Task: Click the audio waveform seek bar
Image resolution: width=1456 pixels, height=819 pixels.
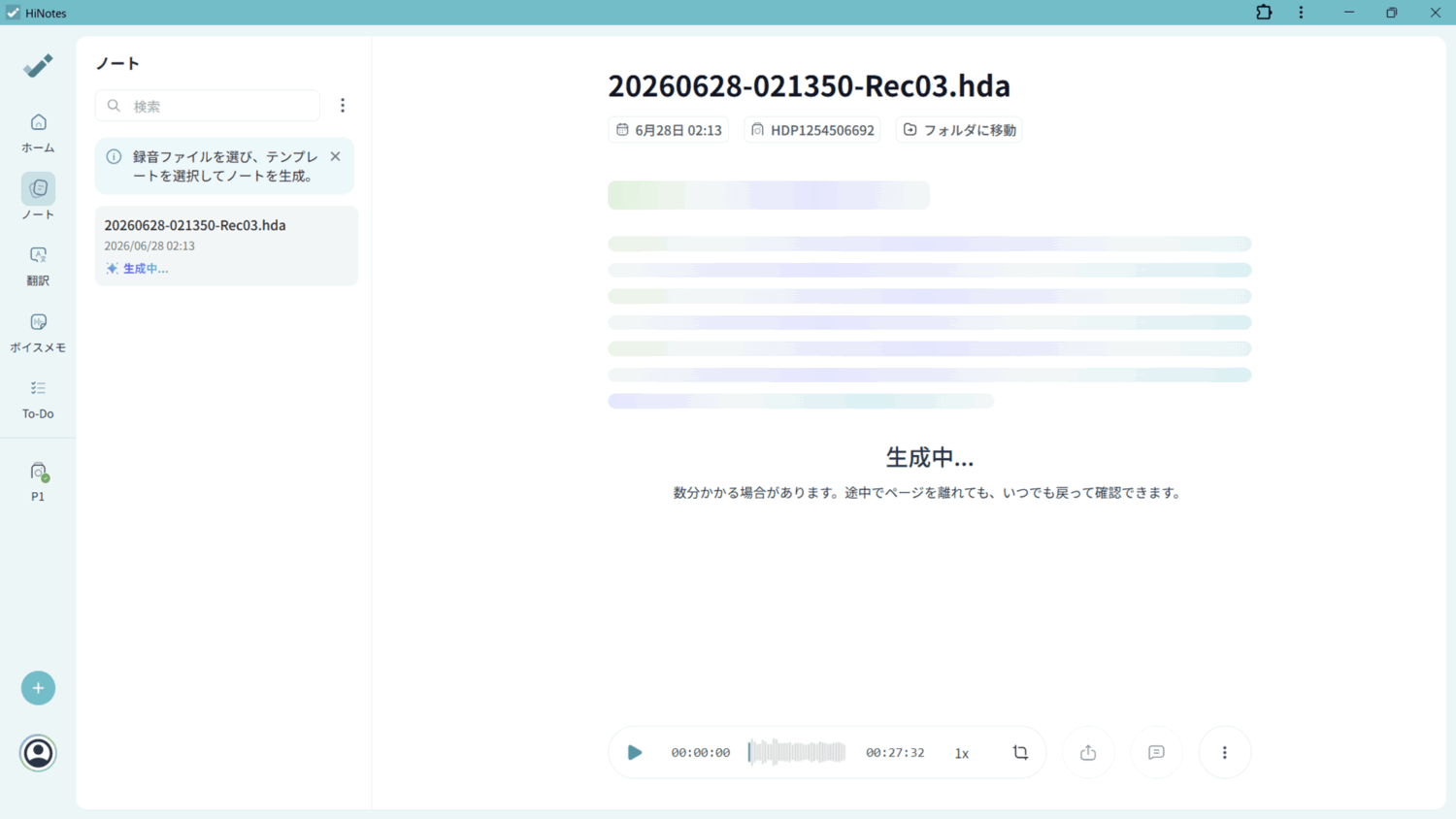Action: tap(797, 752)
